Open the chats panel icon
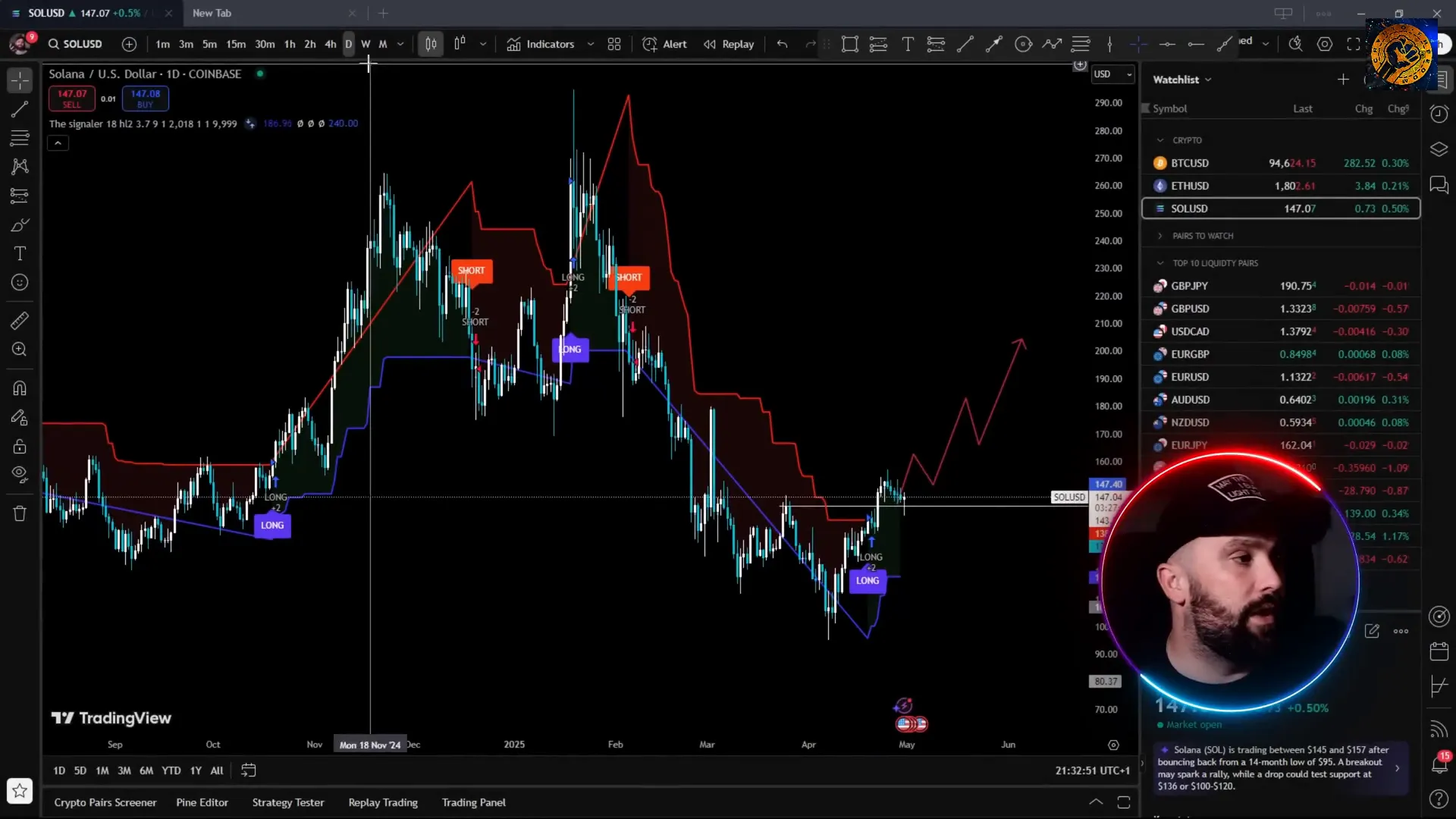 (1439, 185)
